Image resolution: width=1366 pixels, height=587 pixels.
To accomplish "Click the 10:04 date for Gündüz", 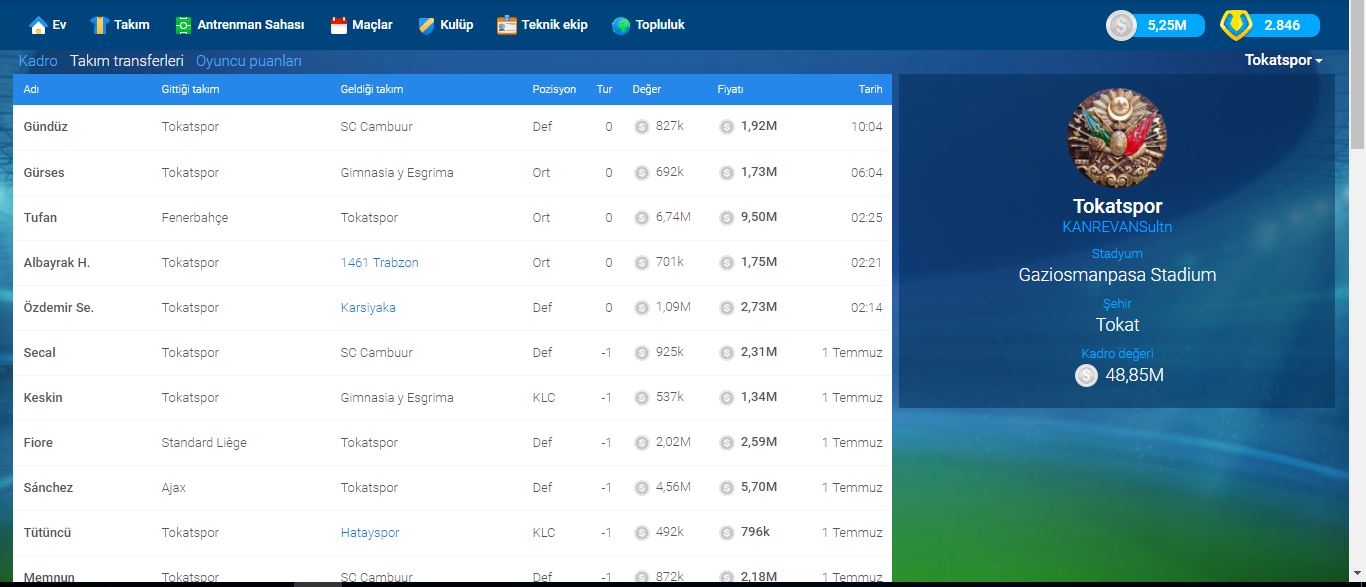I will pyautogui.click(x=867, y=127).
